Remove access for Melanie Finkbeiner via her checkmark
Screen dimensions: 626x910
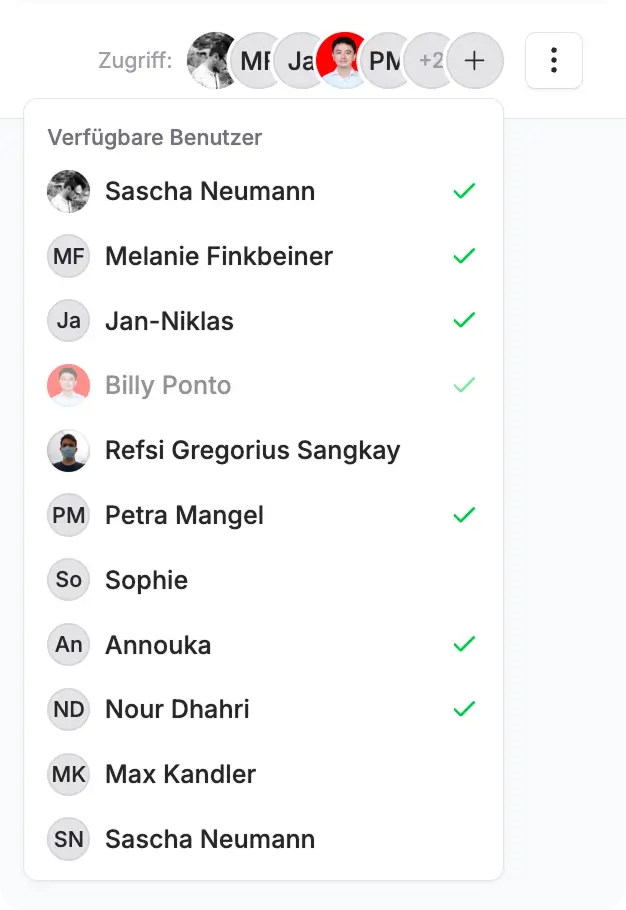click(x=463, y=256)
